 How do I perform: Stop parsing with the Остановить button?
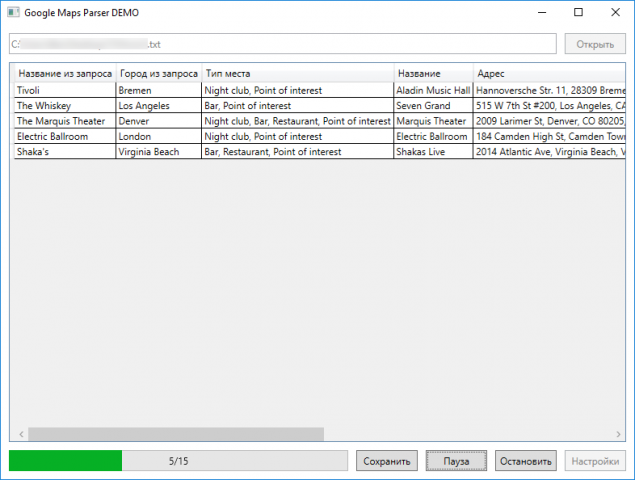[x=526, y=461]
